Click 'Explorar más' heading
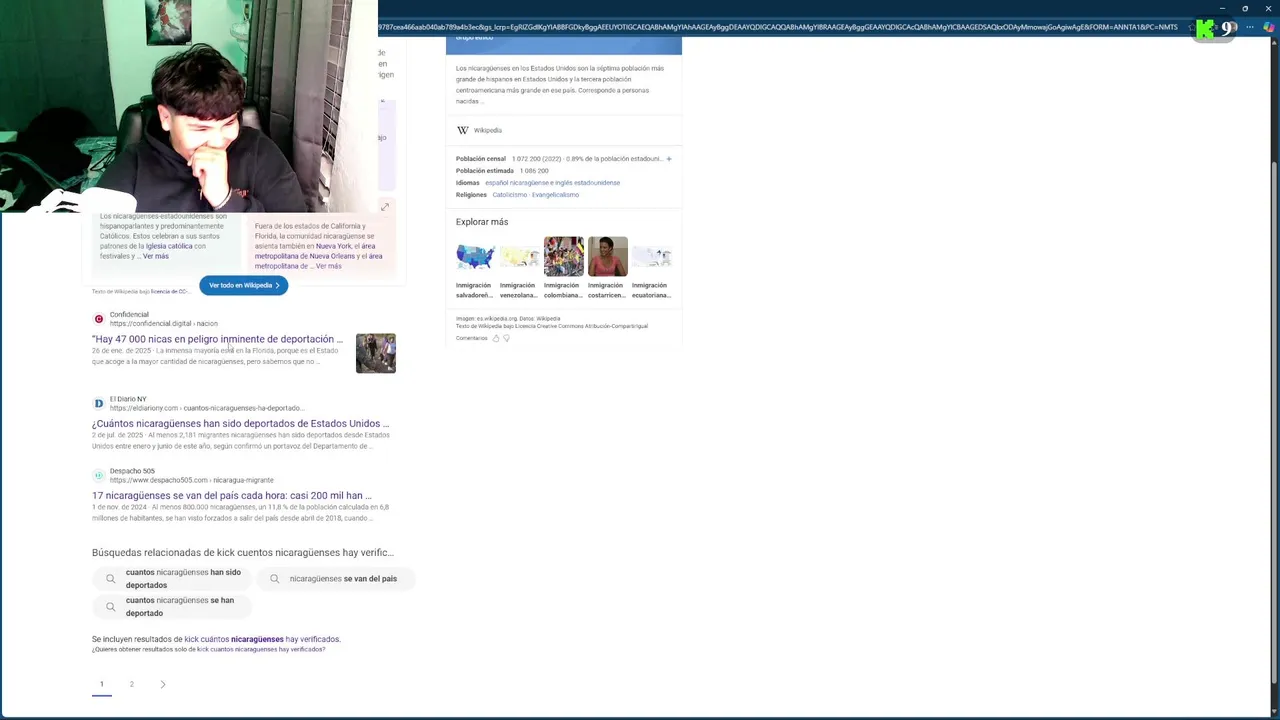 482,222
